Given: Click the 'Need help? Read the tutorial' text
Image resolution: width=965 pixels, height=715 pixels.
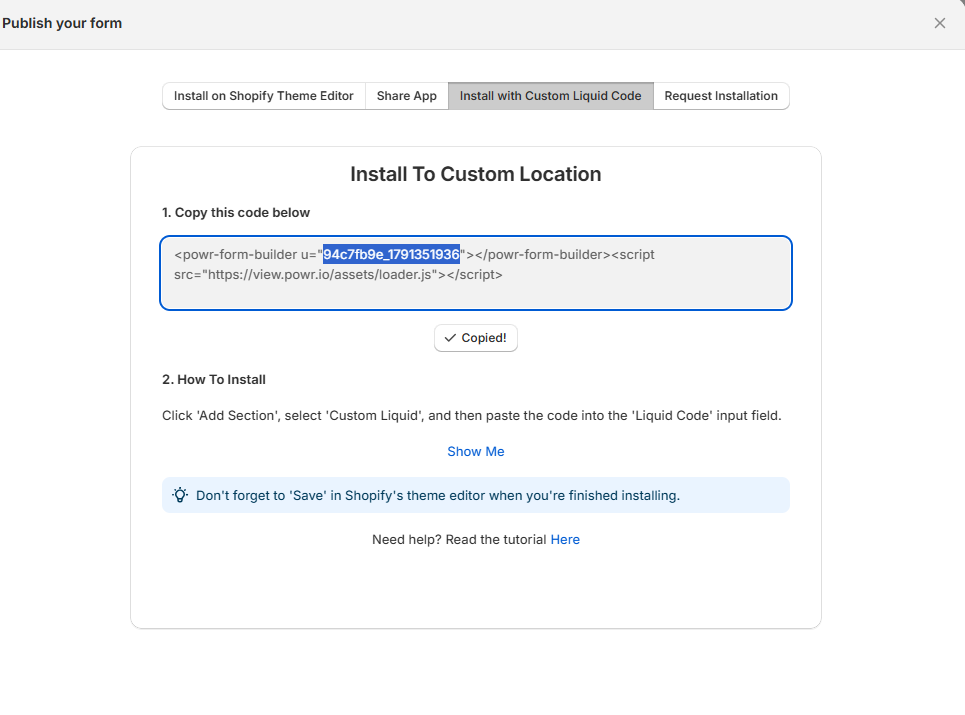Looking at the screenshot, I should [459, 540].
